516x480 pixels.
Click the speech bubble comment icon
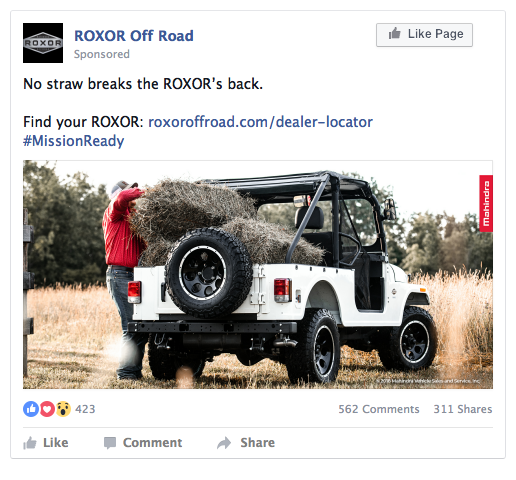coord(110,443)
